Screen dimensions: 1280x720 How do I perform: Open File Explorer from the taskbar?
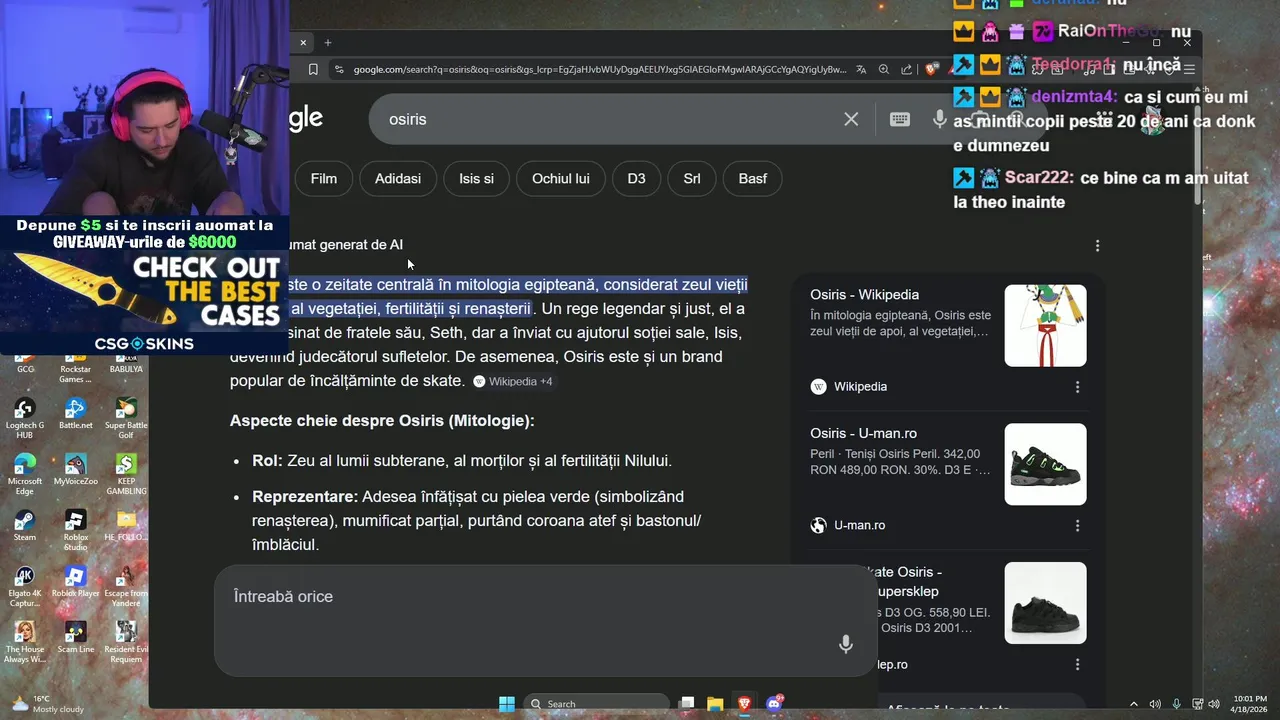(715, 703)
